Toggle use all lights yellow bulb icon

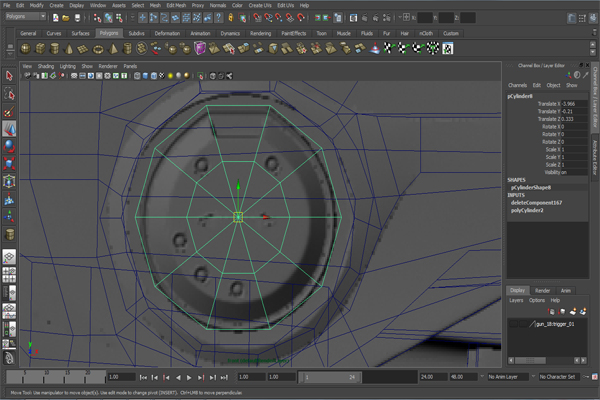(170, 76)
